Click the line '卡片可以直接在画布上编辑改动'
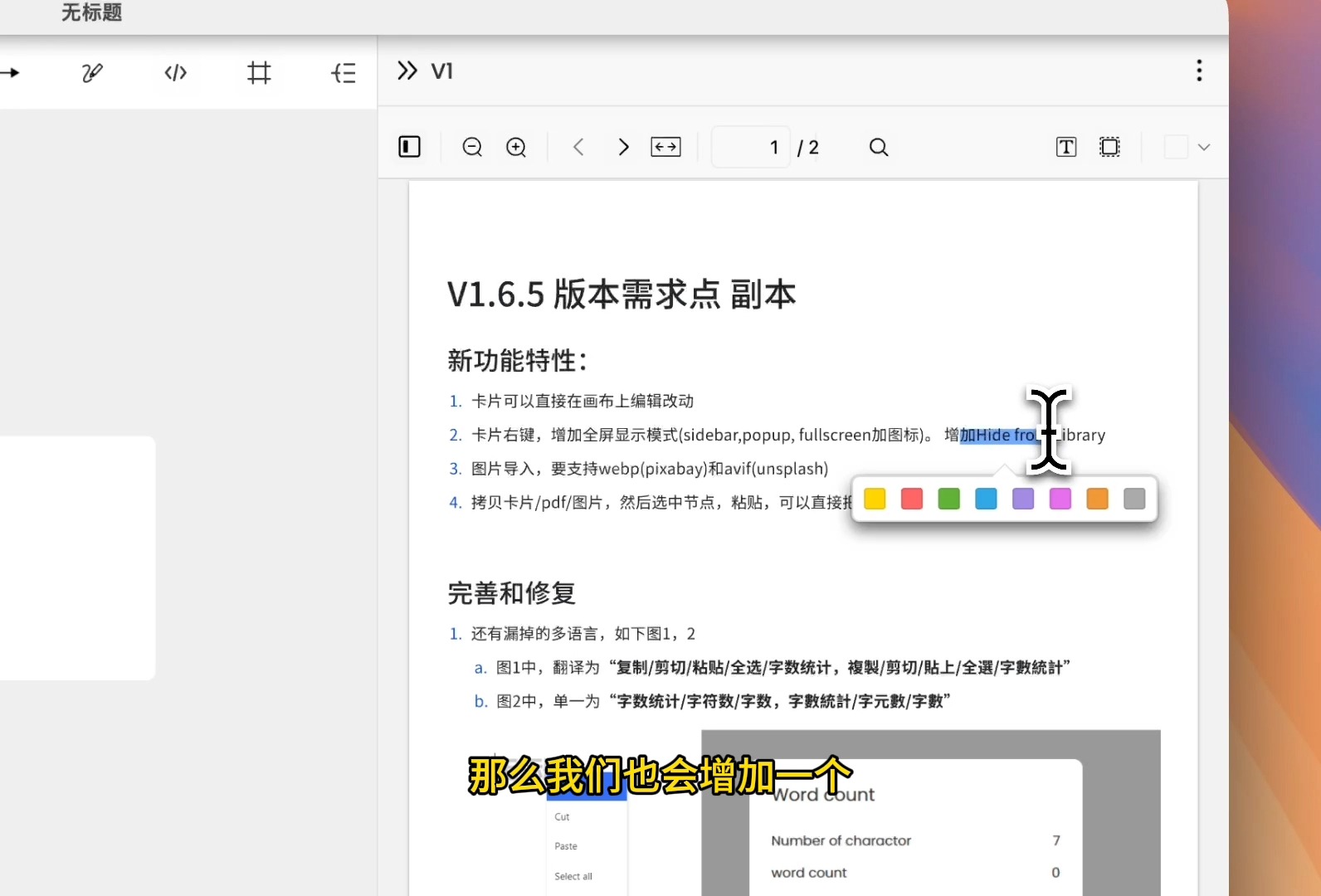The image size is (1321, 896). point(583,402)
